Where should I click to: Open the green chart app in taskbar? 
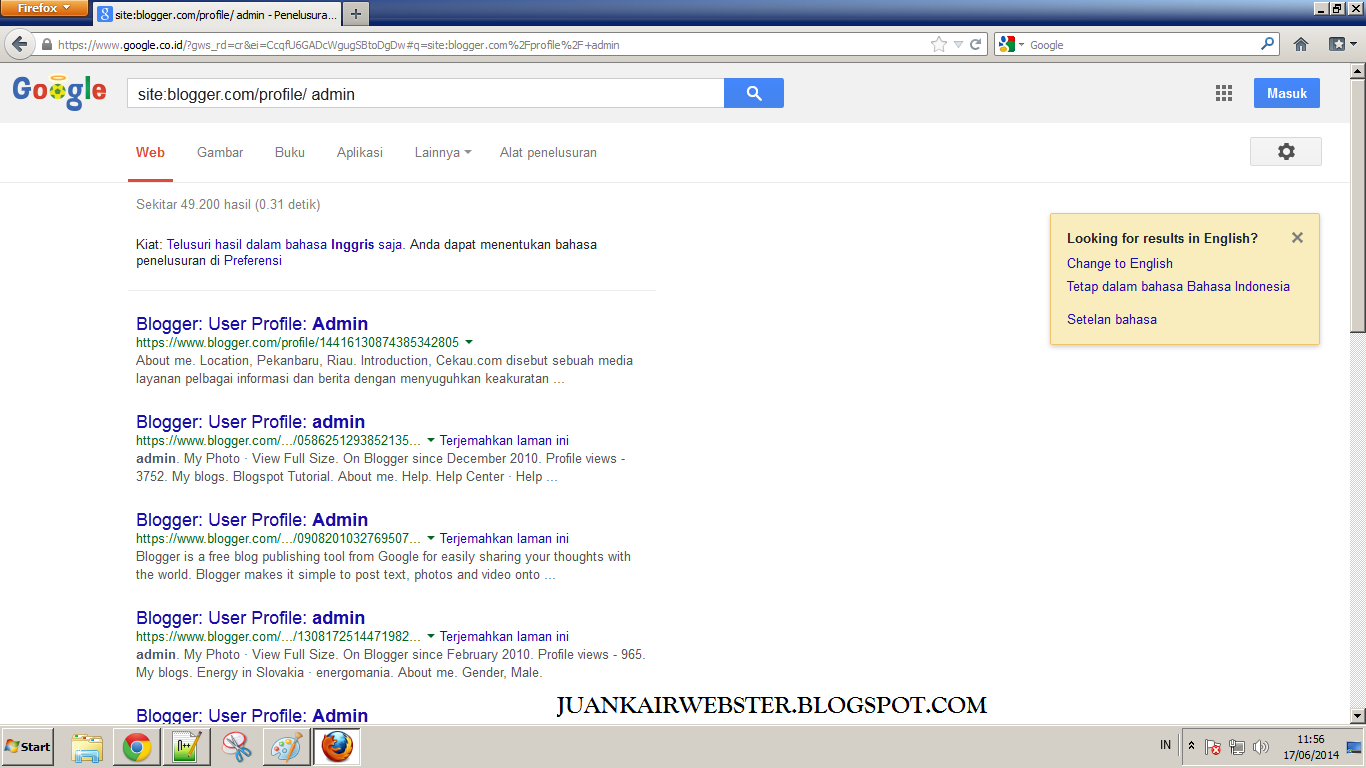186,747
